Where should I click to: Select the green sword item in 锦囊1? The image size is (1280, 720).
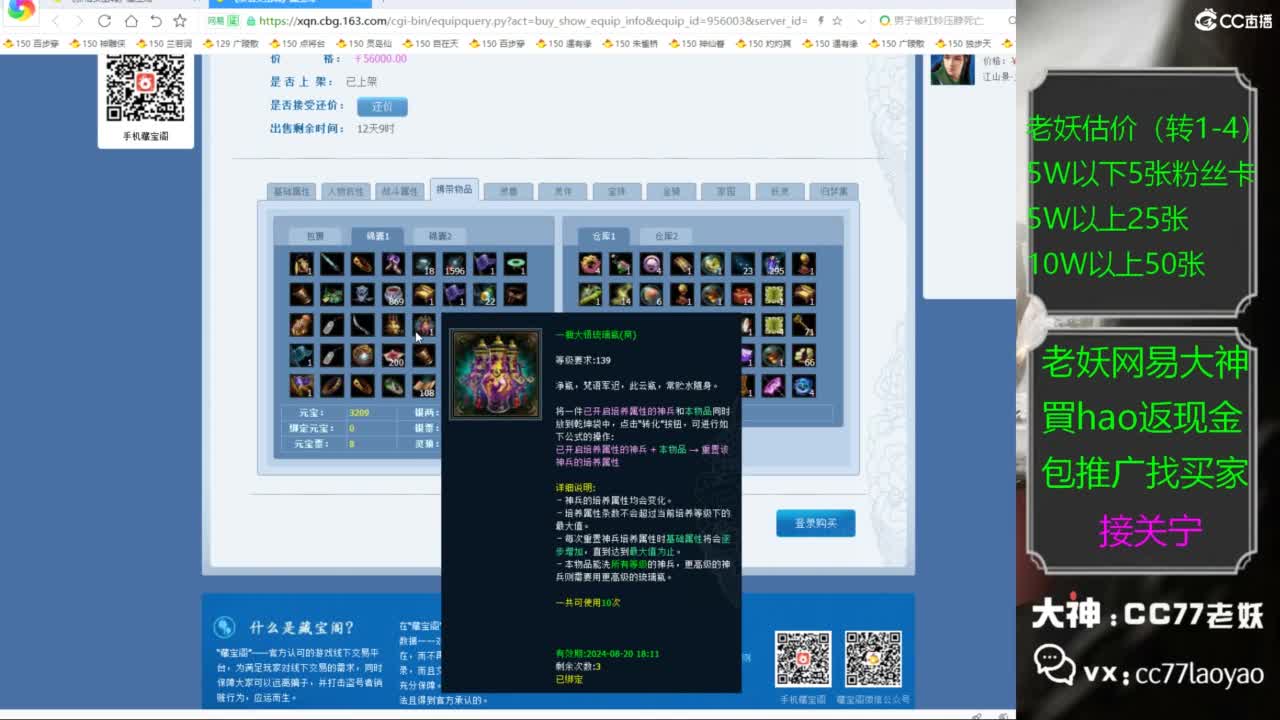(332, 264)
